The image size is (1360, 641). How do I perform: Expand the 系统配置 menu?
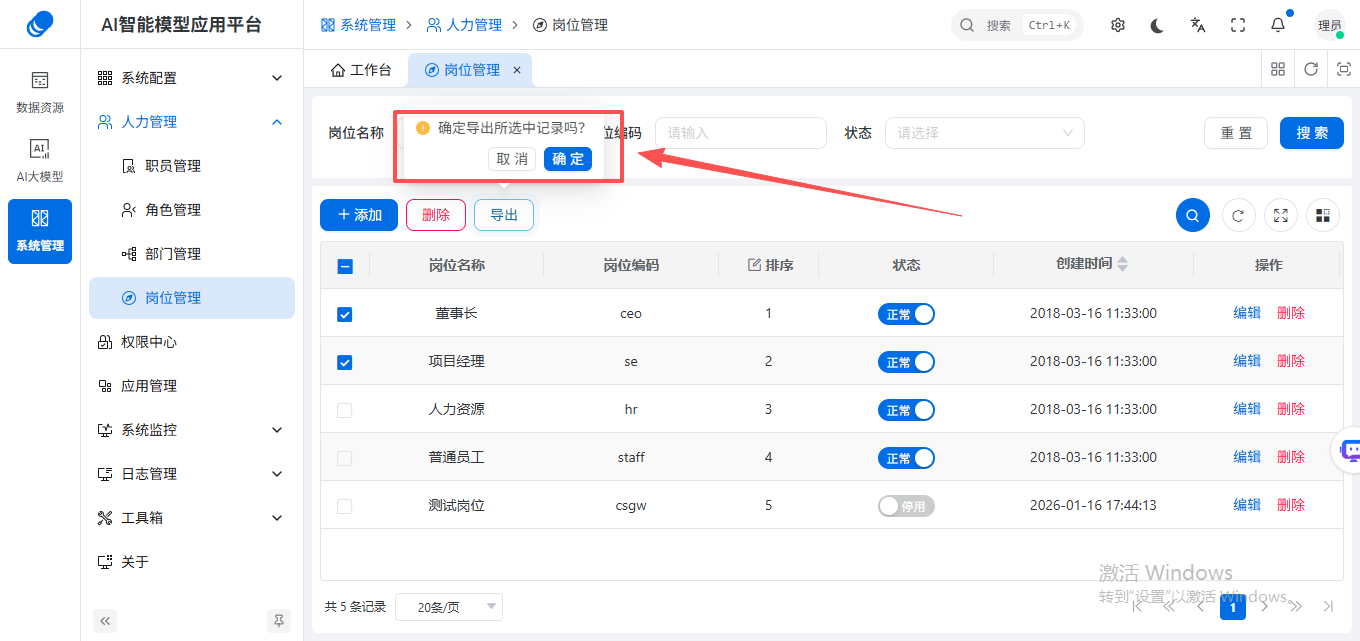click(x=192, y=78)
